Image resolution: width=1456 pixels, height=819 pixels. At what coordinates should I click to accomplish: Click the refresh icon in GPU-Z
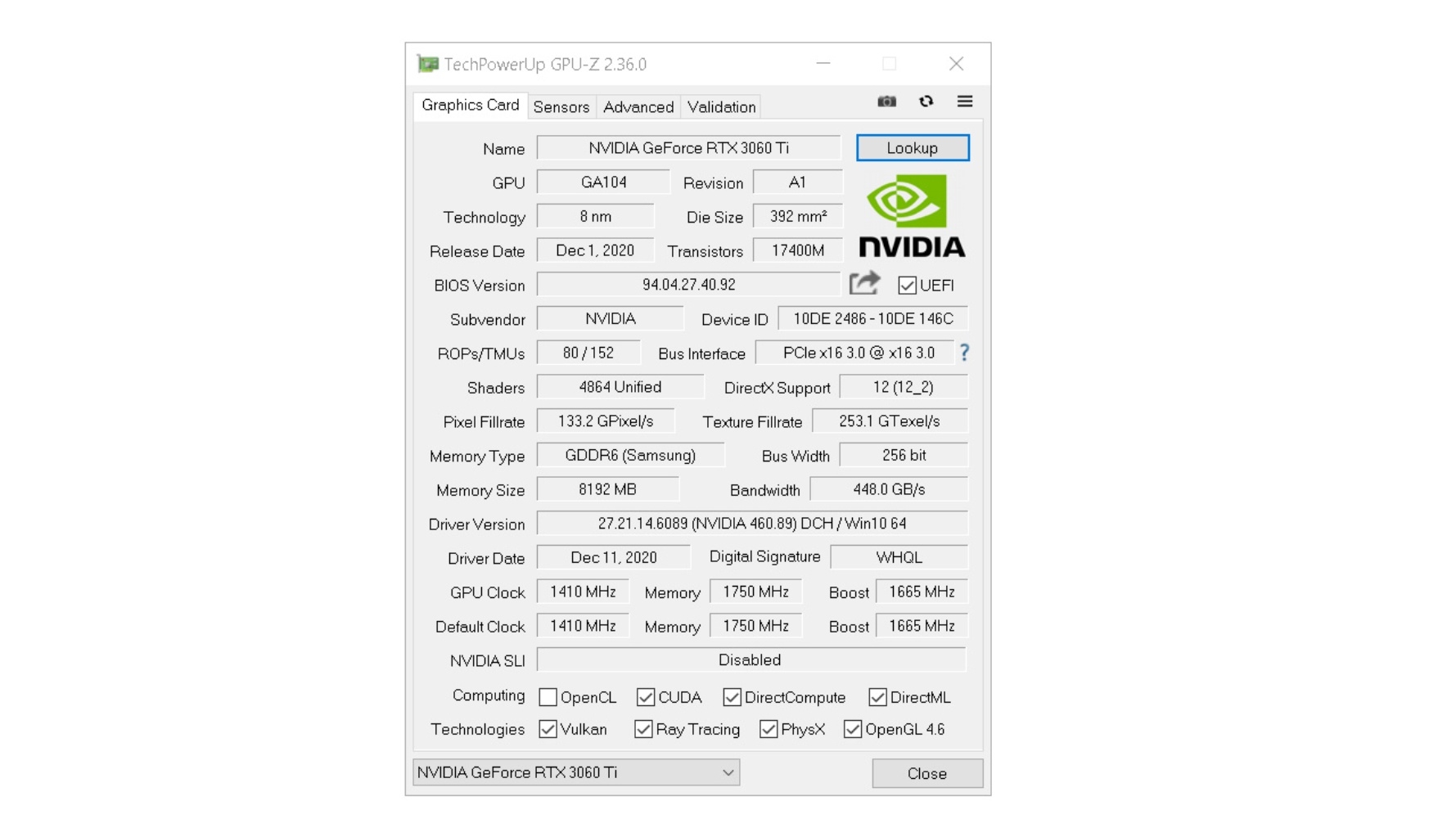[x=926, y=101]
